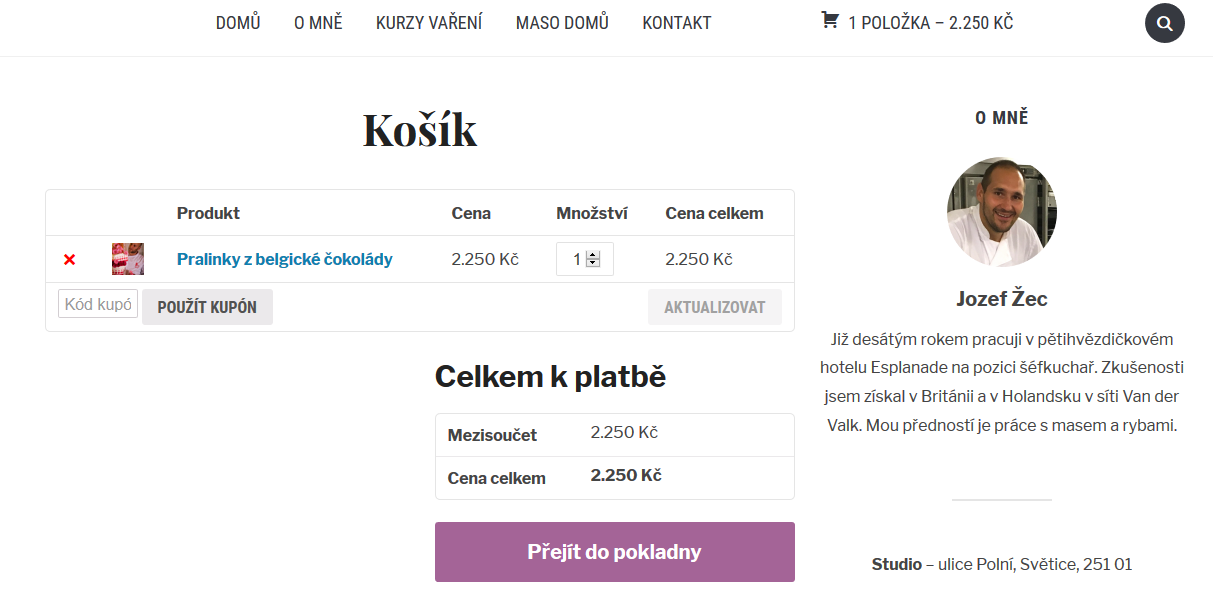Select Kontakt in the navigation
The height and width of the screenshot is (596, 1213).
677,23
